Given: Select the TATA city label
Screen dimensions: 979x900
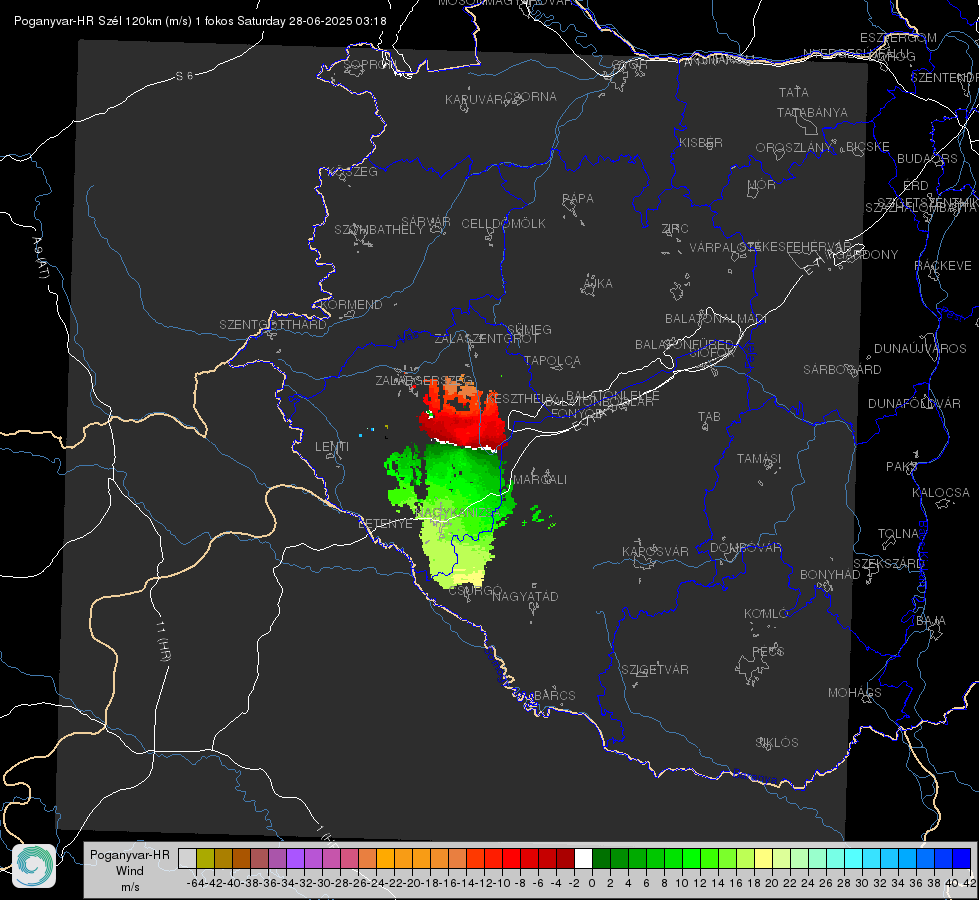Looking at the screenshot, I should click(x=794, y=92).
